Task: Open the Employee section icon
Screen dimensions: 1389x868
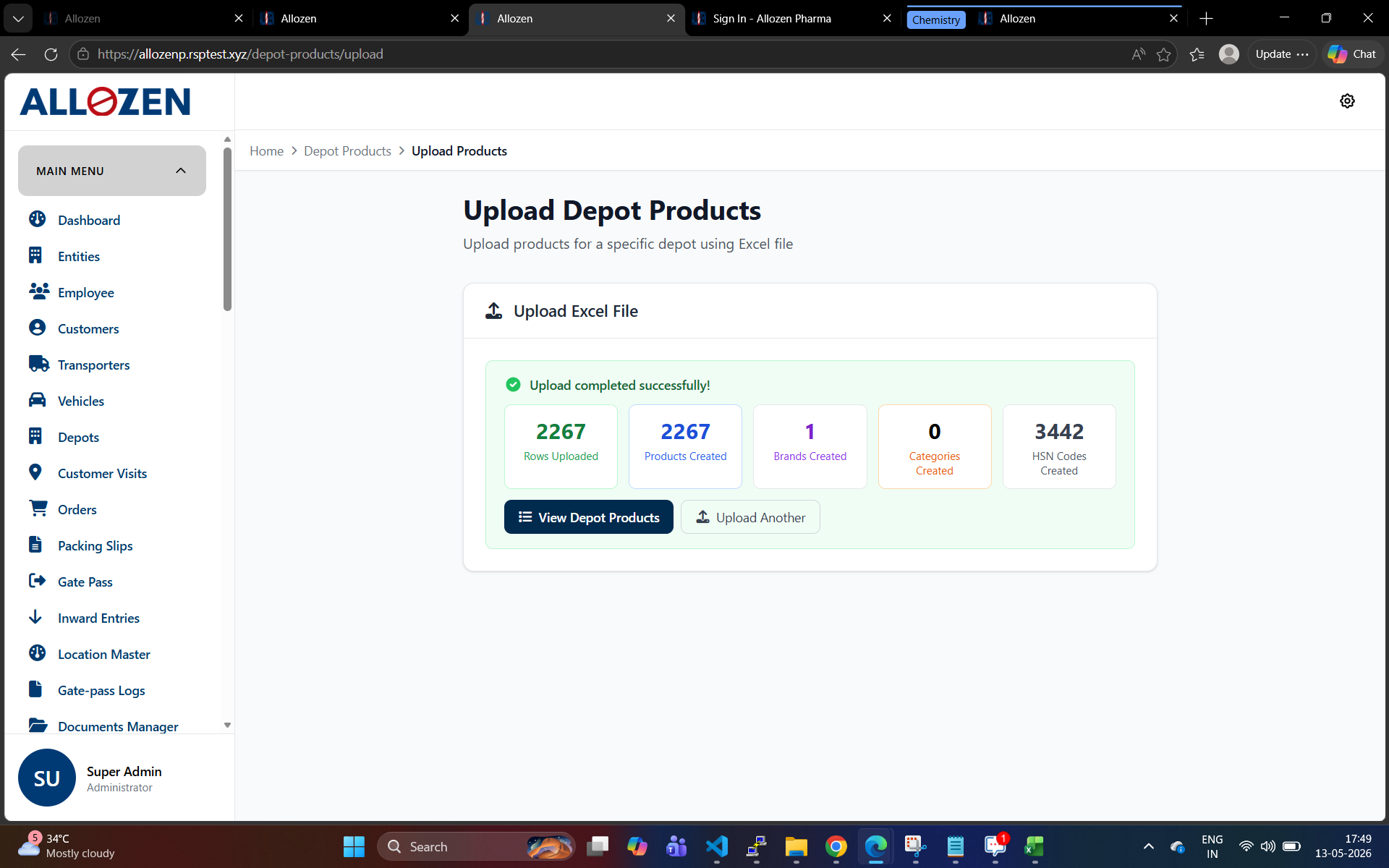Action: tap(38, 292)
